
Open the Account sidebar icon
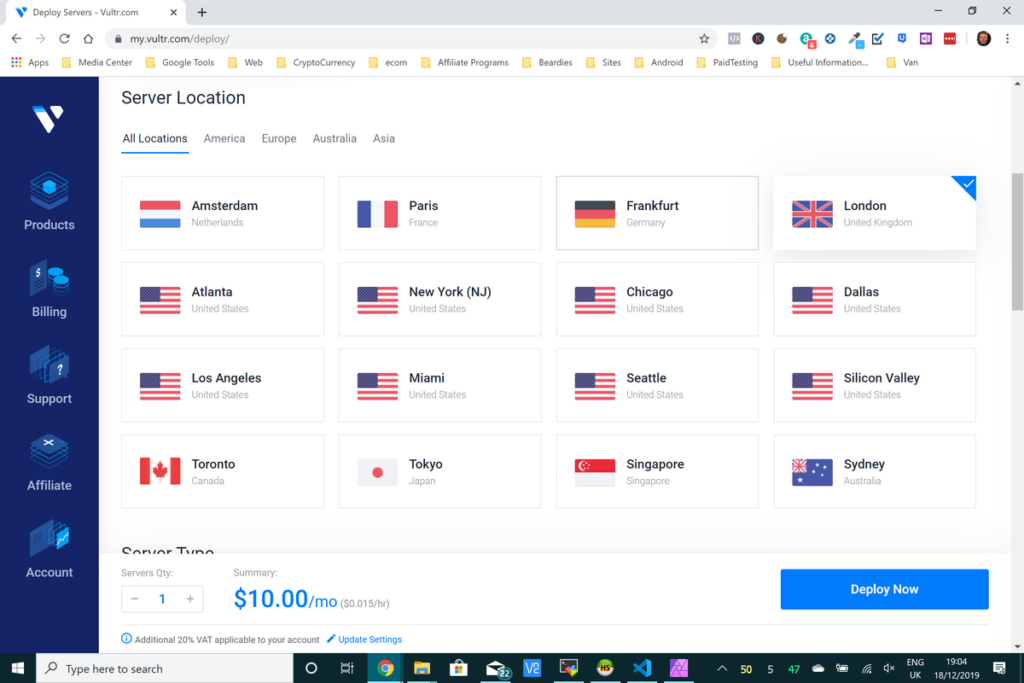(x=49, y=538)
